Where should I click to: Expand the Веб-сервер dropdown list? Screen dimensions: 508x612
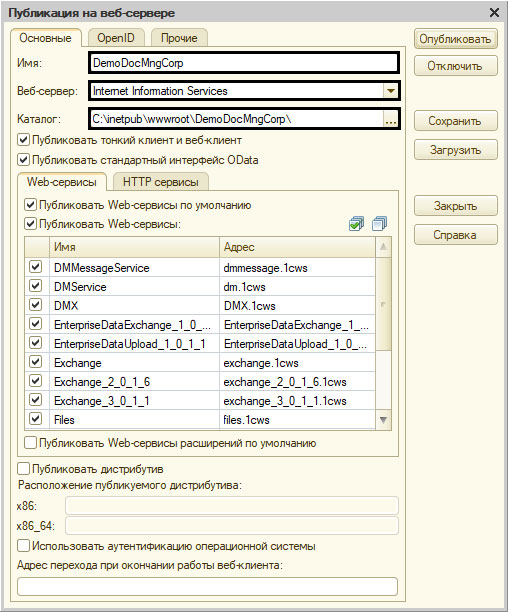coord(391,91)
